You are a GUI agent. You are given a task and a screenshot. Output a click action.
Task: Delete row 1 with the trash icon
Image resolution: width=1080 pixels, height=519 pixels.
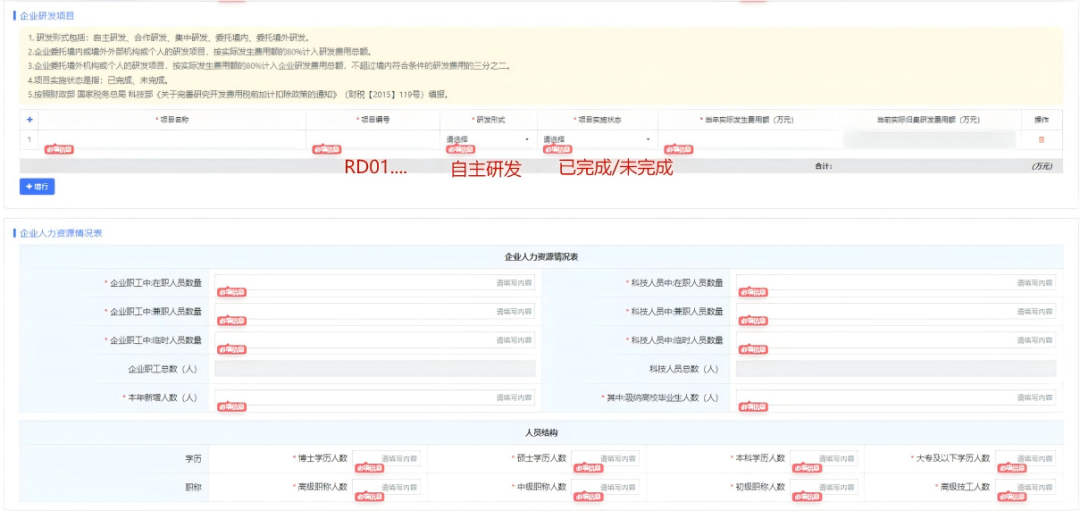(1041, 139)
